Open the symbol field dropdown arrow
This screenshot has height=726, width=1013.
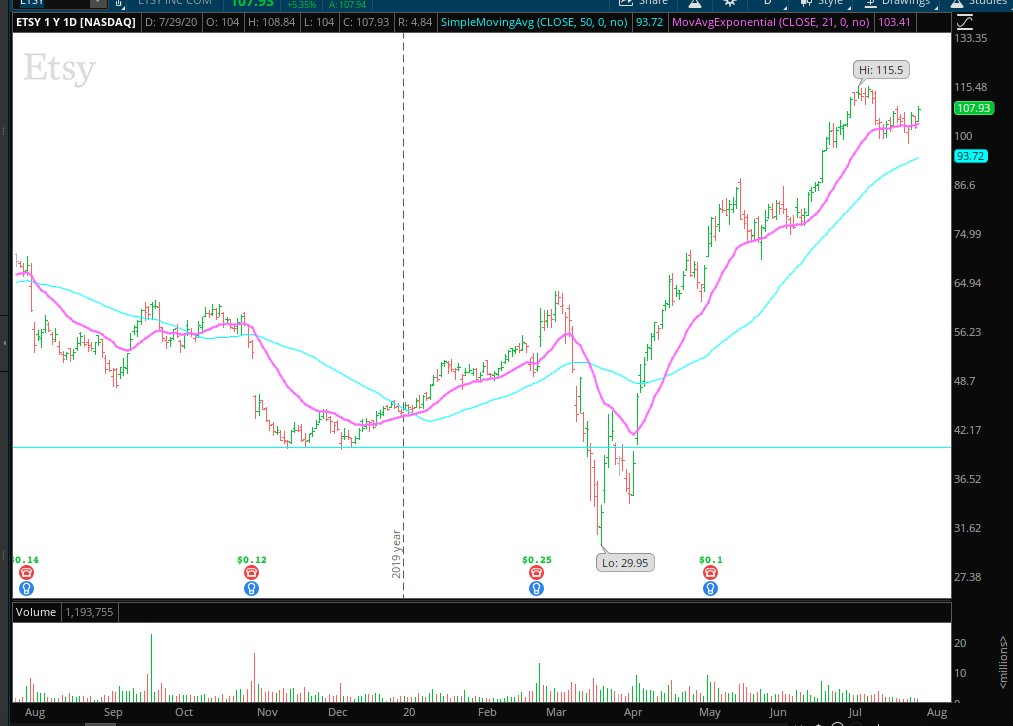[96, 3]
